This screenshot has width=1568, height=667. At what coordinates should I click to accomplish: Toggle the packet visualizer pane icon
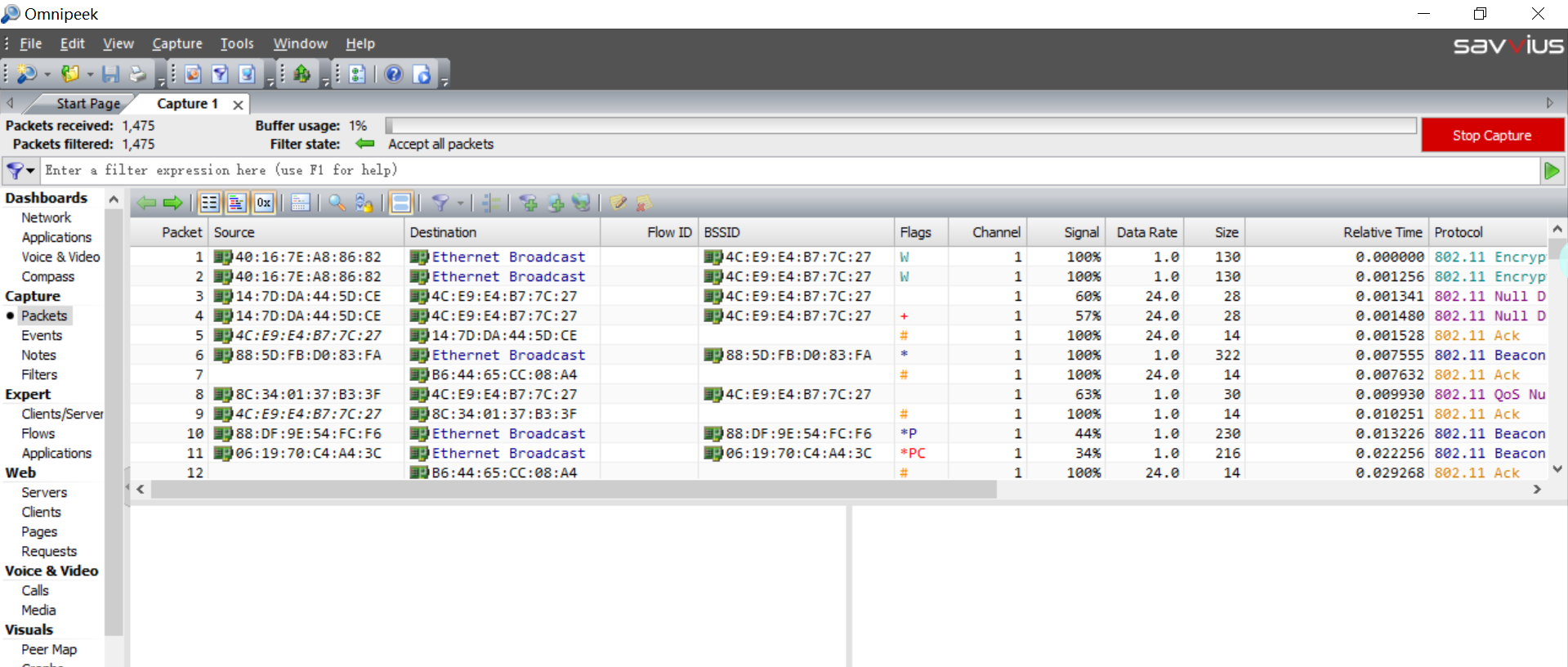301,203
